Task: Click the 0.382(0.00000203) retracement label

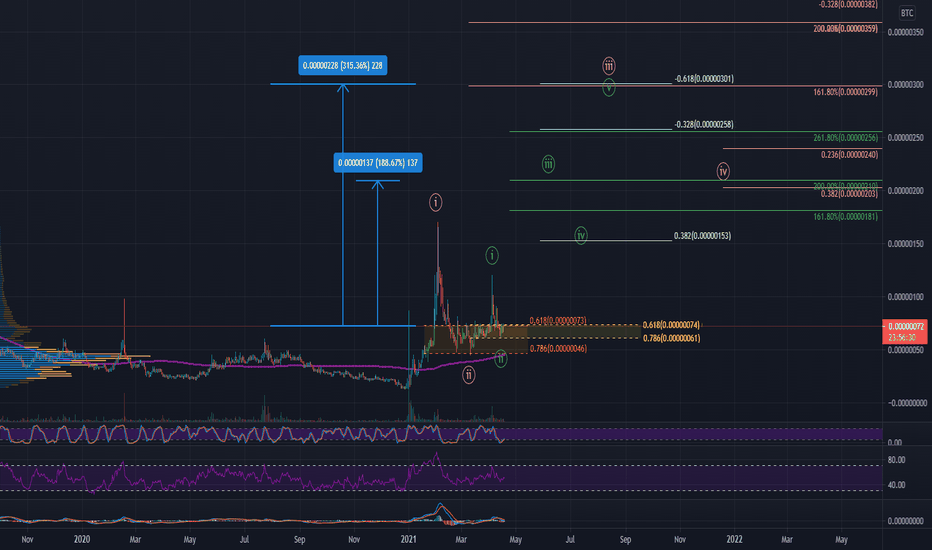Action: pos(849,194)
